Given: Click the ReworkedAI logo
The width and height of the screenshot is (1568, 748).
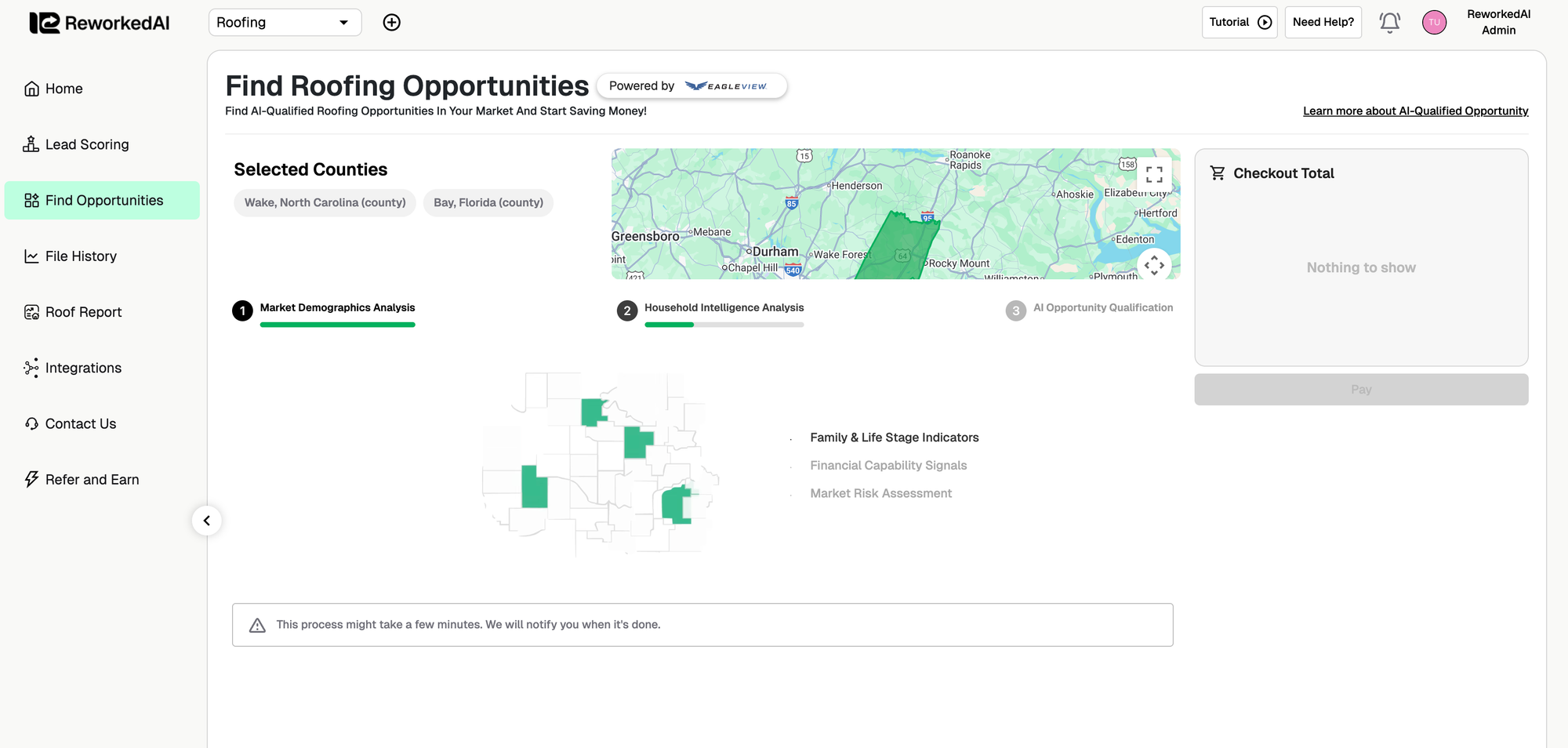Looking at the screenshot, I should (100, 23).
